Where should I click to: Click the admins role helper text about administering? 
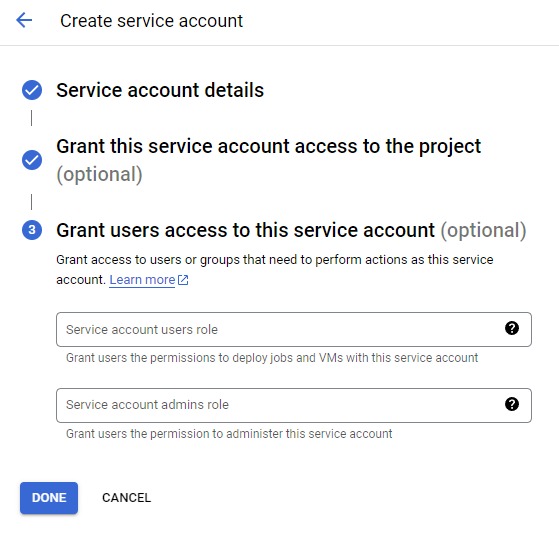coord(229,434)
